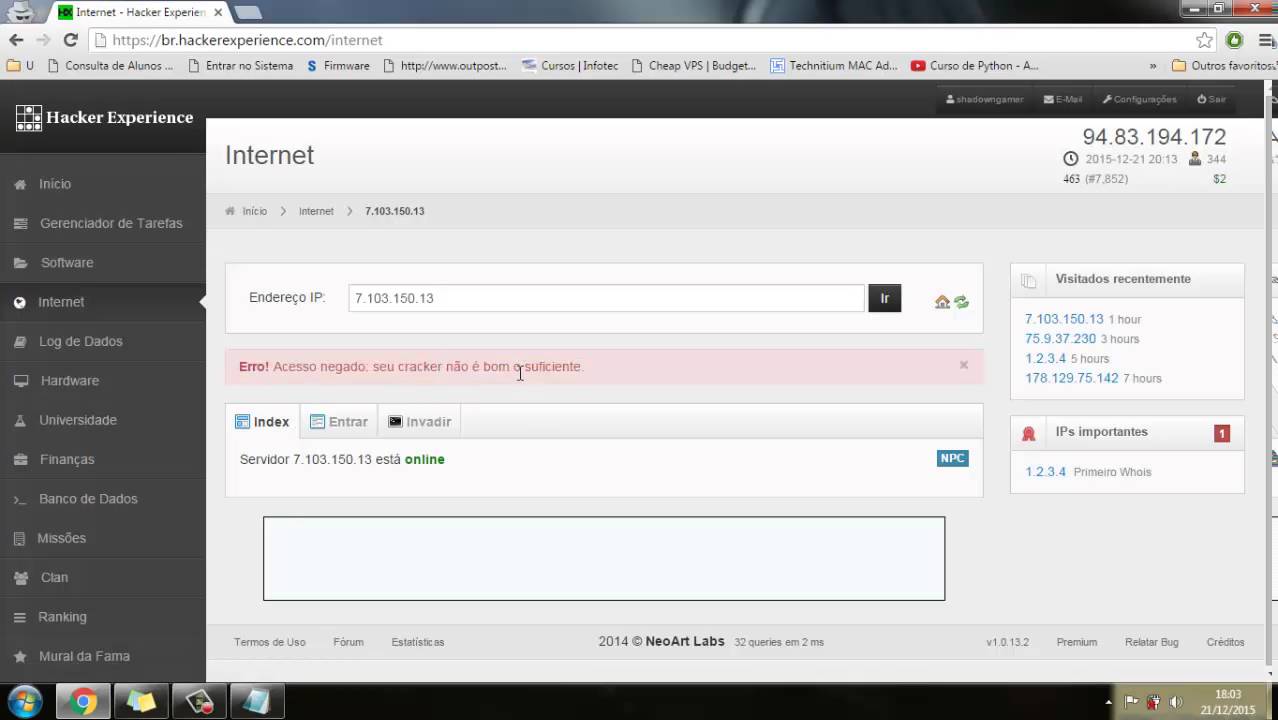Click the clock icon near the date
Screen dimensions: 1278x720
point(1071,159)
